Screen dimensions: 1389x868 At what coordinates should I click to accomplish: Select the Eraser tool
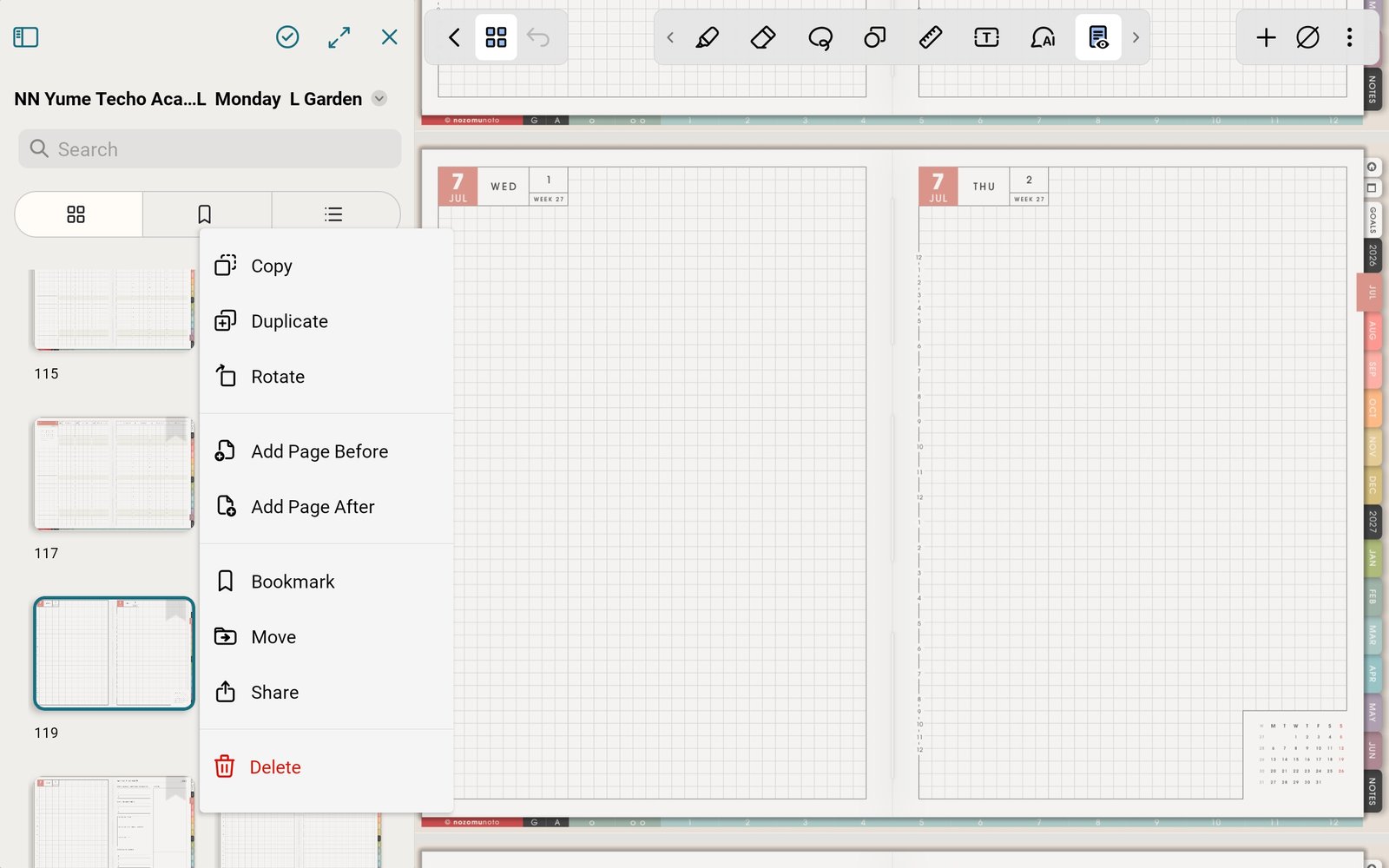[763, 37]
